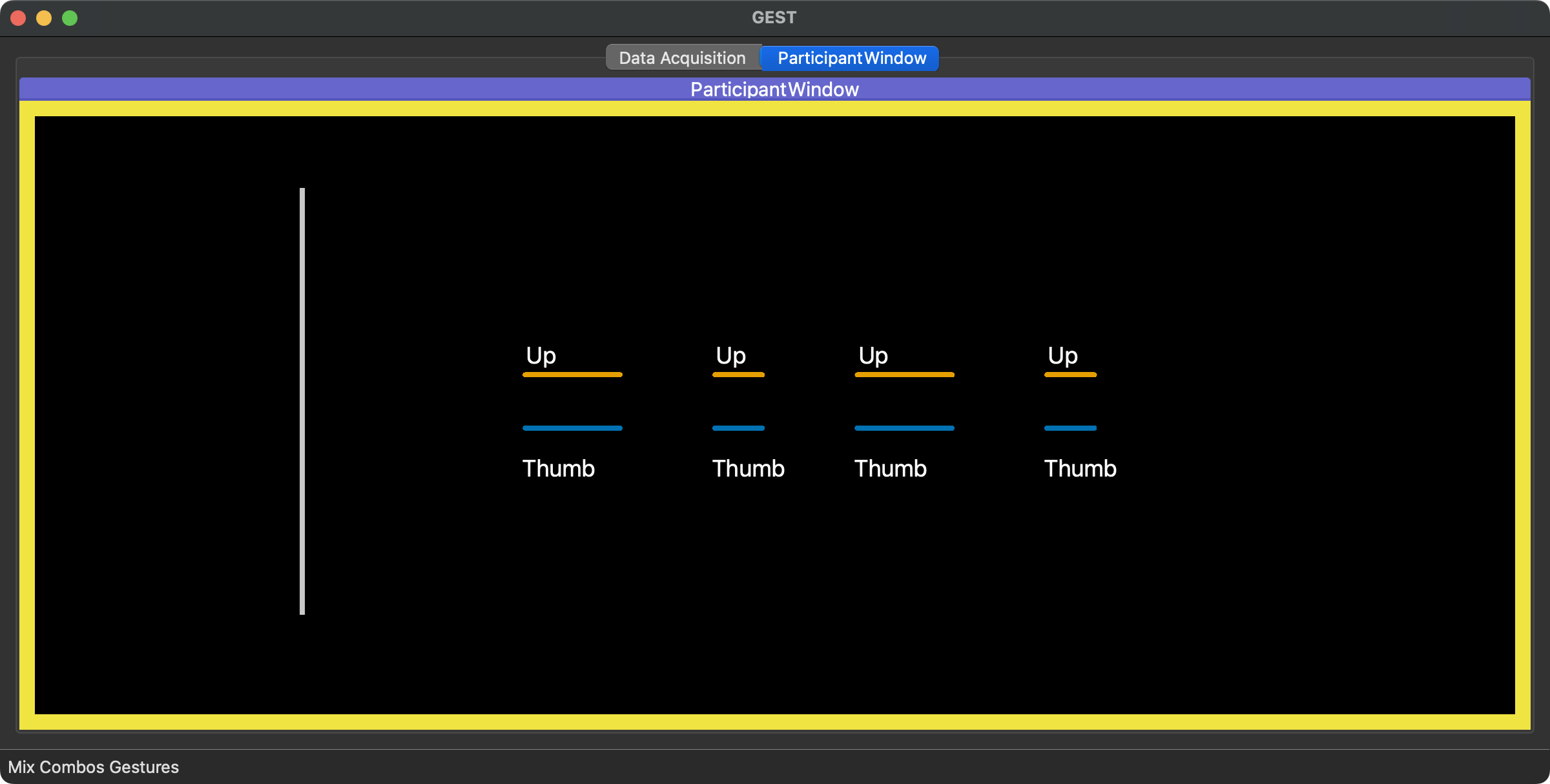Click the first Up label
Screen dimensions: 1550x784
(x=541, y=356)
